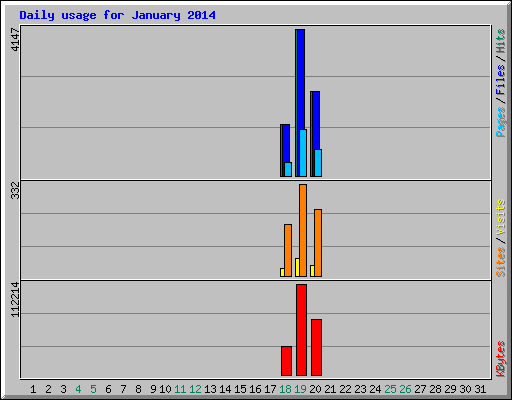Viewport: 512px width, 400px height.
Task: Click day number 29 on the x-axis
Action: point(450,389)
